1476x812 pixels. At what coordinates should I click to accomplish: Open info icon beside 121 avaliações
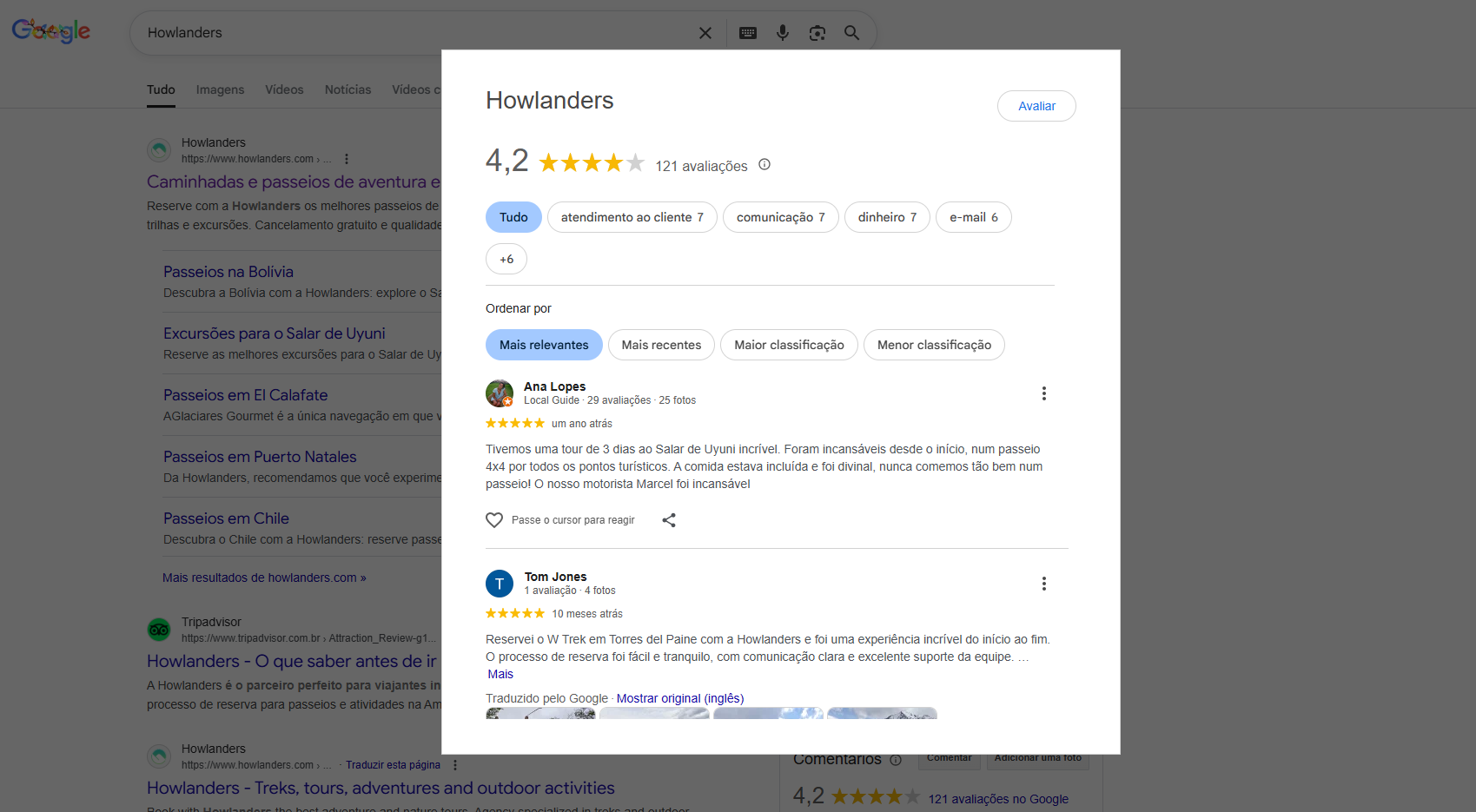764,165
